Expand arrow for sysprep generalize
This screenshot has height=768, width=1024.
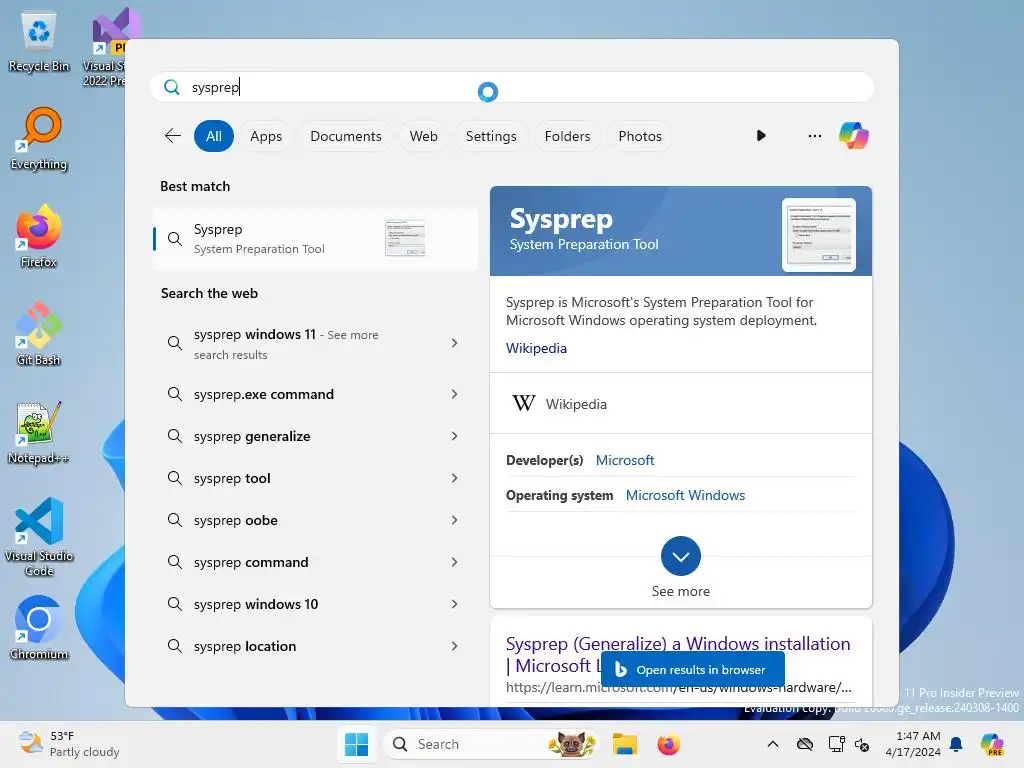tap(455, 436)
